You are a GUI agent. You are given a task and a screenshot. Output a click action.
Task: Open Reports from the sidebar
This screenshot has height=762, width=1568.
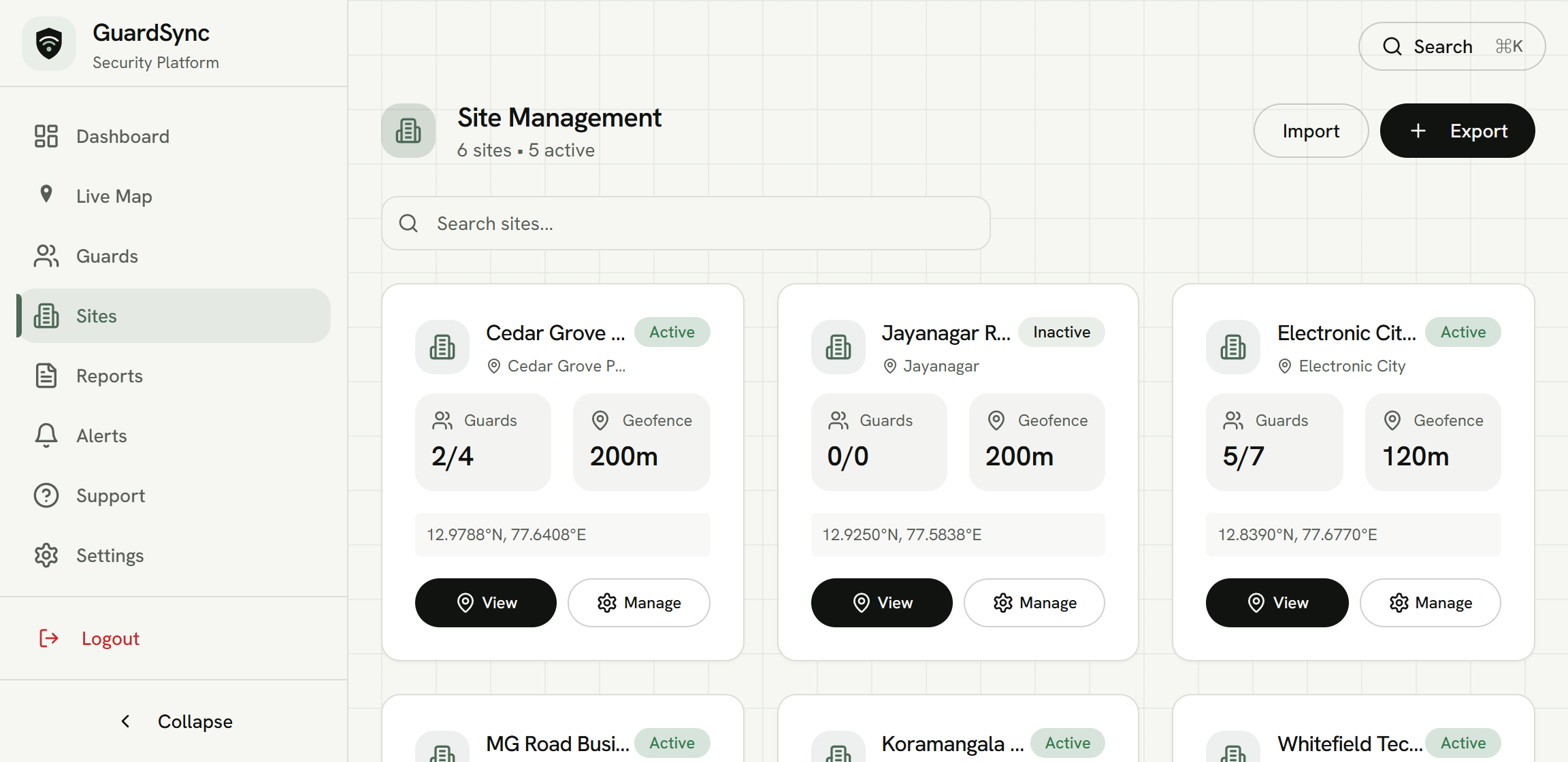tap(174, 376)
